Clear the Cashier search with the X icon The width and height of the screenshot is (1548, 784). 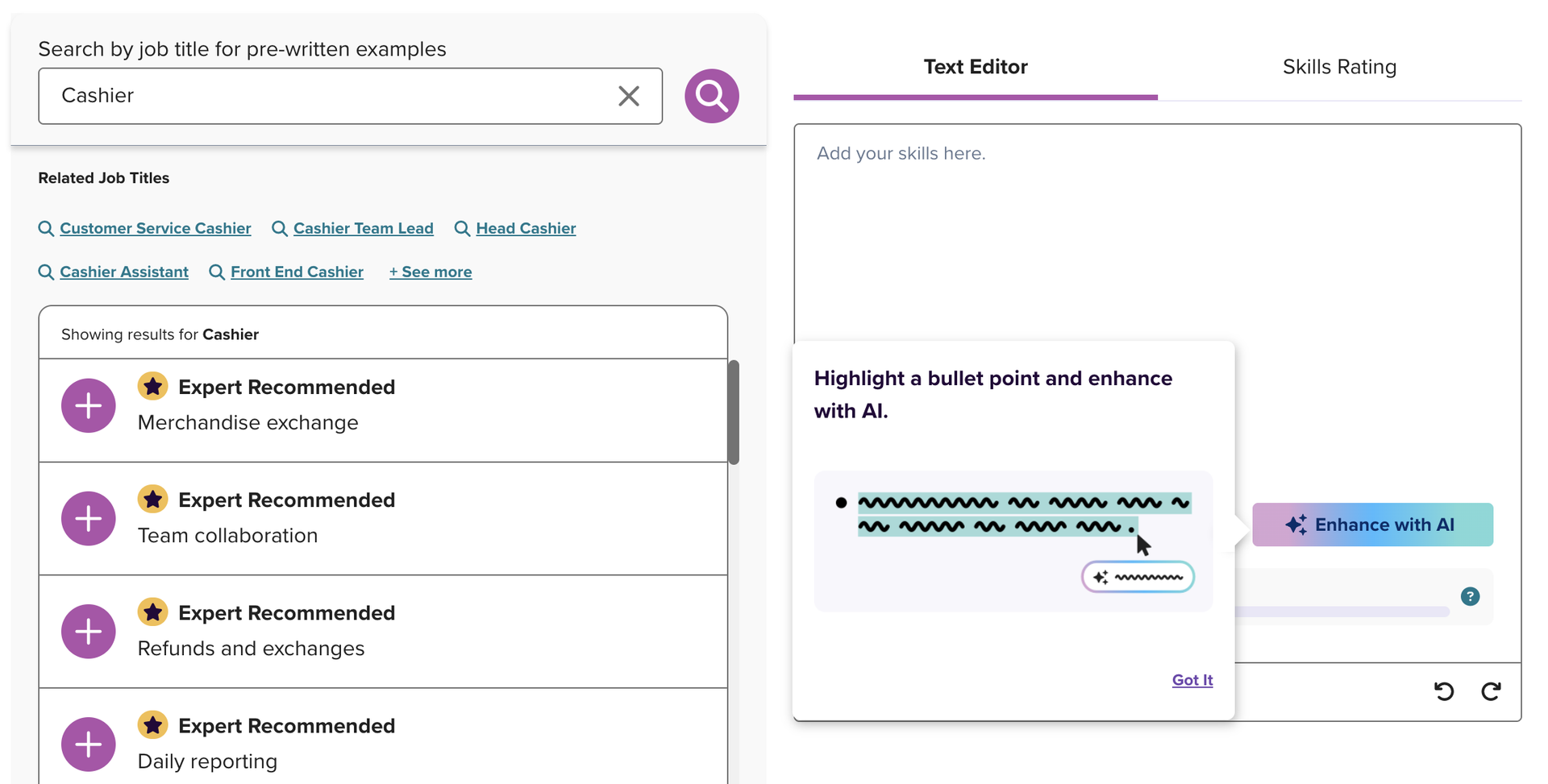tap(628, 95)
